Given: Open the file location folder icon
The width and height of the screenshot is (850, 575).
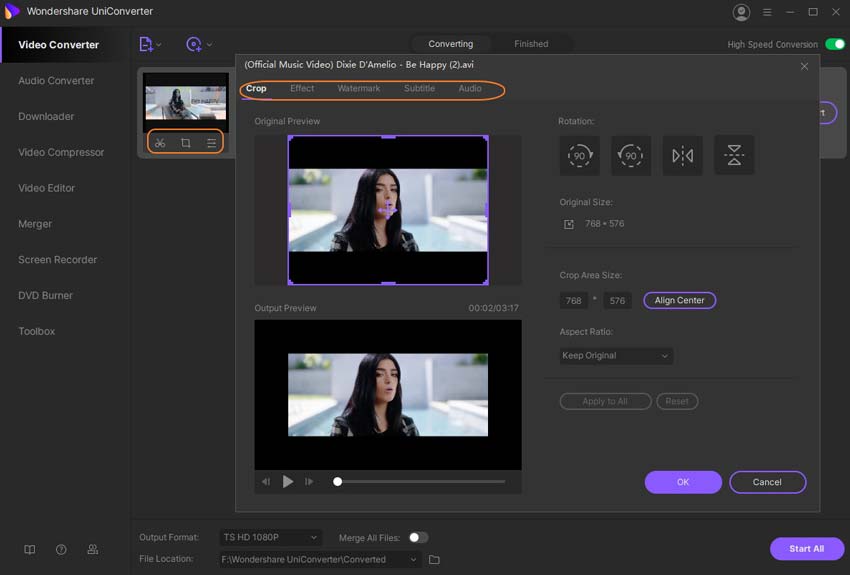Looking at the screenshot, I should 434,559.
